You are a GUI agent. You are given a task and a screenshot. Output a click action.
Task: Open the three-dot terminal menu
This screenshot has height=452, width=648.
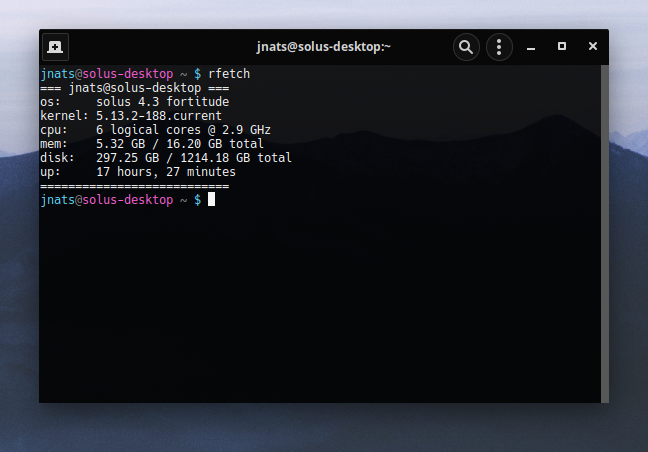(x=499, y=47)
